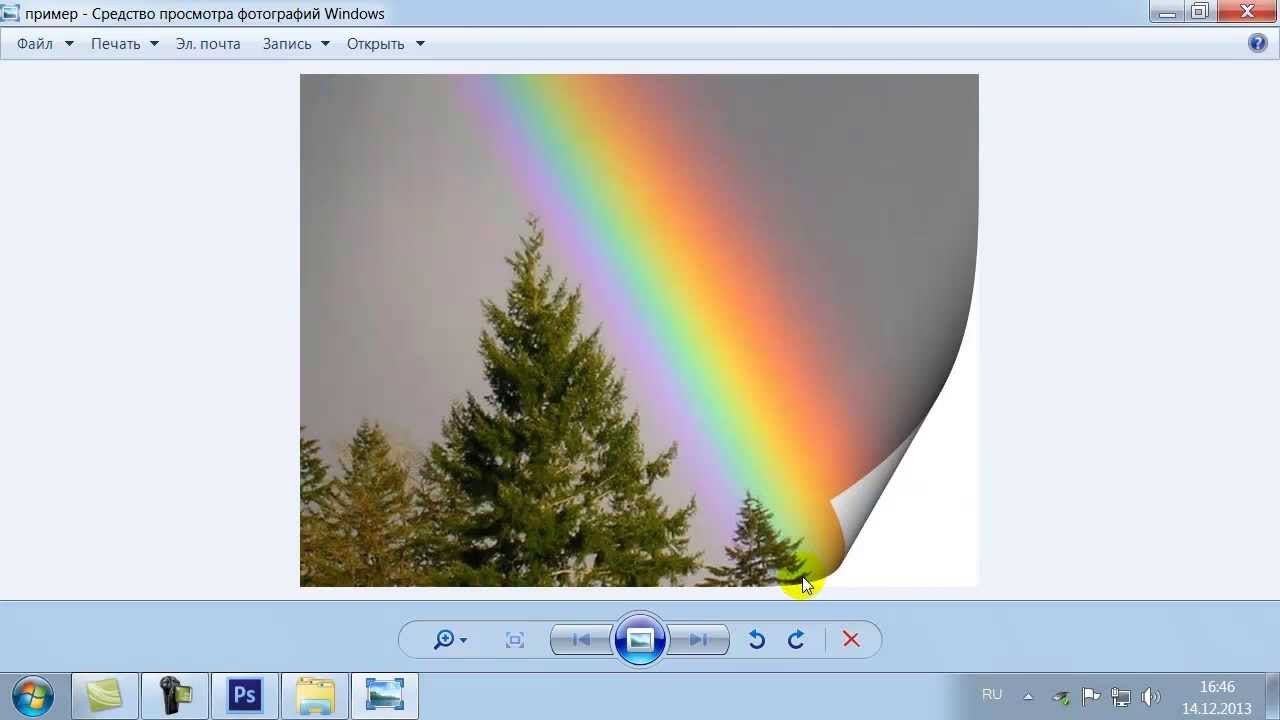
Task: Restore down the viewer window
Action: click(x=1200, y=11)
